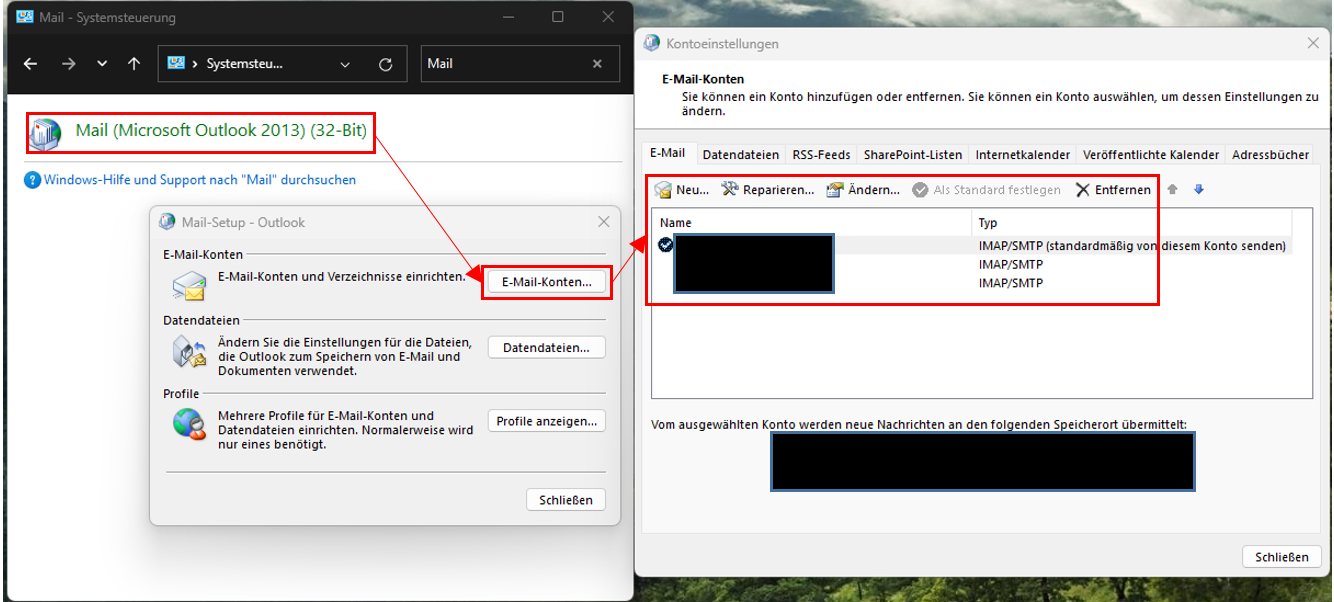Click the E-Mail-Konten envelope icon
The width and height of the screenshot is (1334, 602).
189,284
